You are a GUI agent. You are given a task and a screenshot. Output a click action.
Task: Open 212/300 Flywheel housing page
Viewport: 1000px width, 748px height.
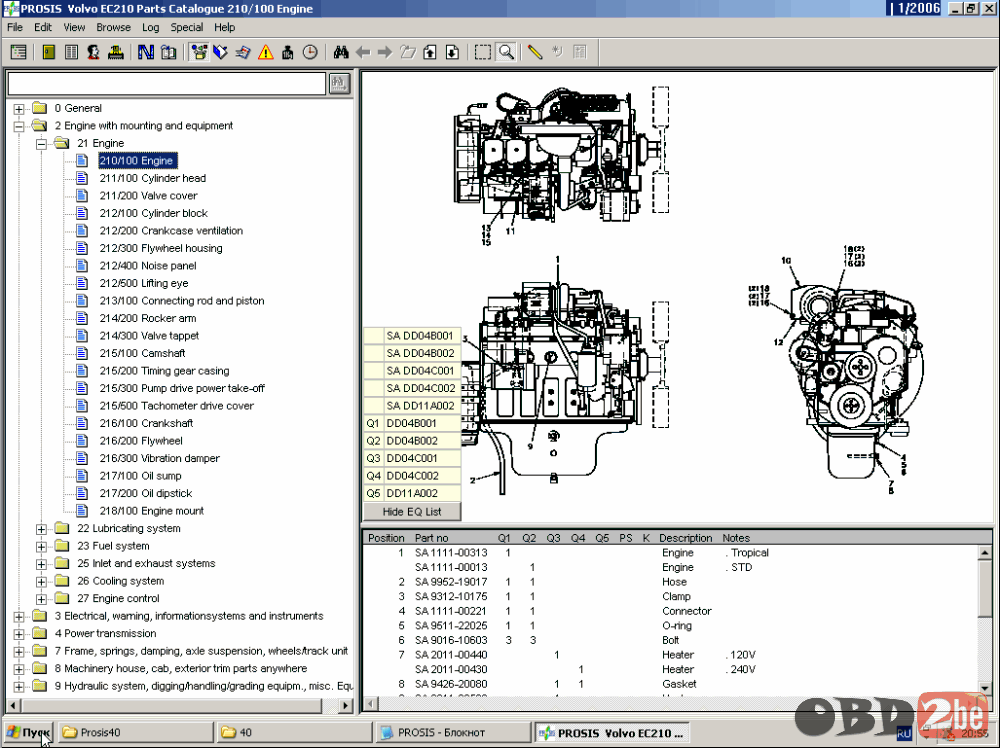coord(161,249)
